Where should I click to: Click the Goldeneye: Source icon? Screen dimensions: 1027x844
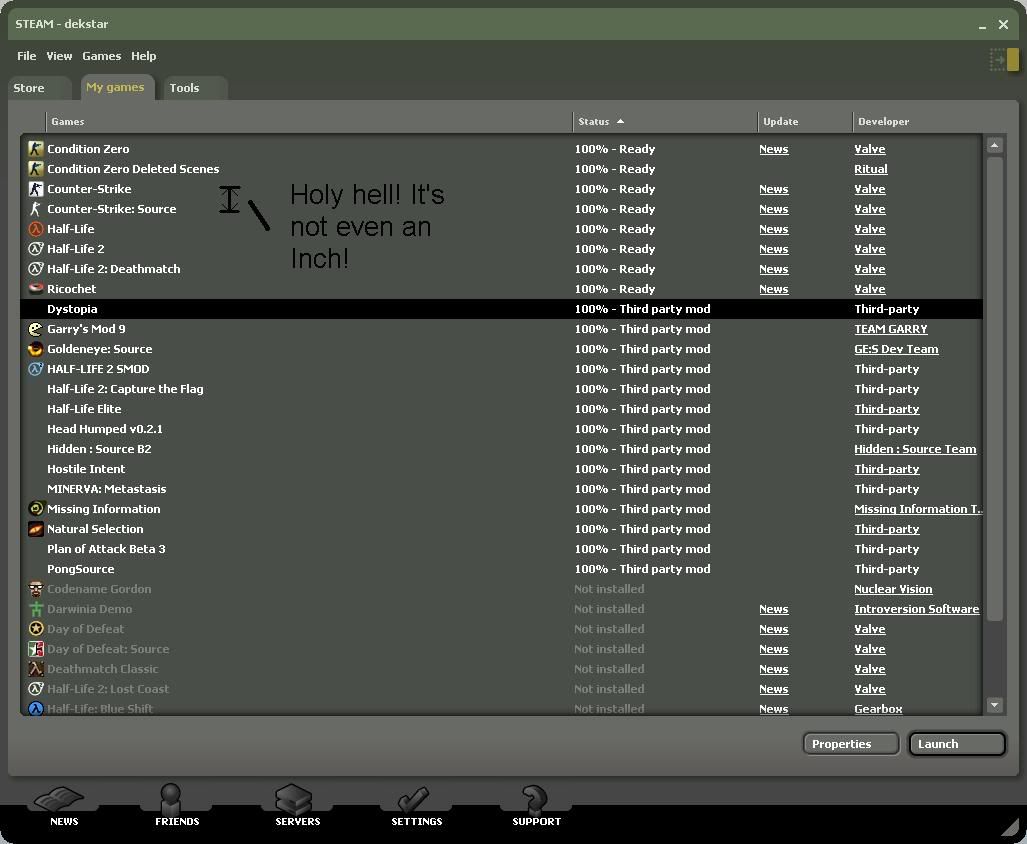tap(35, 349)
